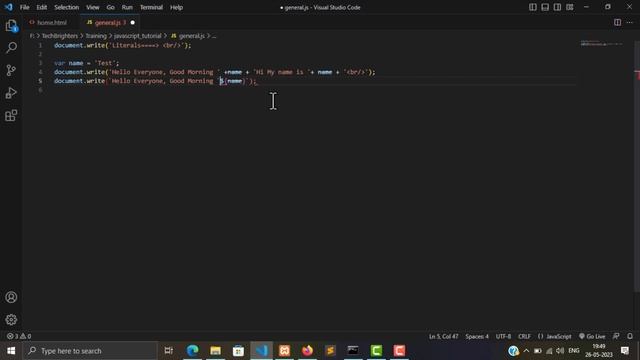Open Sublime Text from taskbar
Screen dimensions: 640x360
(x=330, y=351)
